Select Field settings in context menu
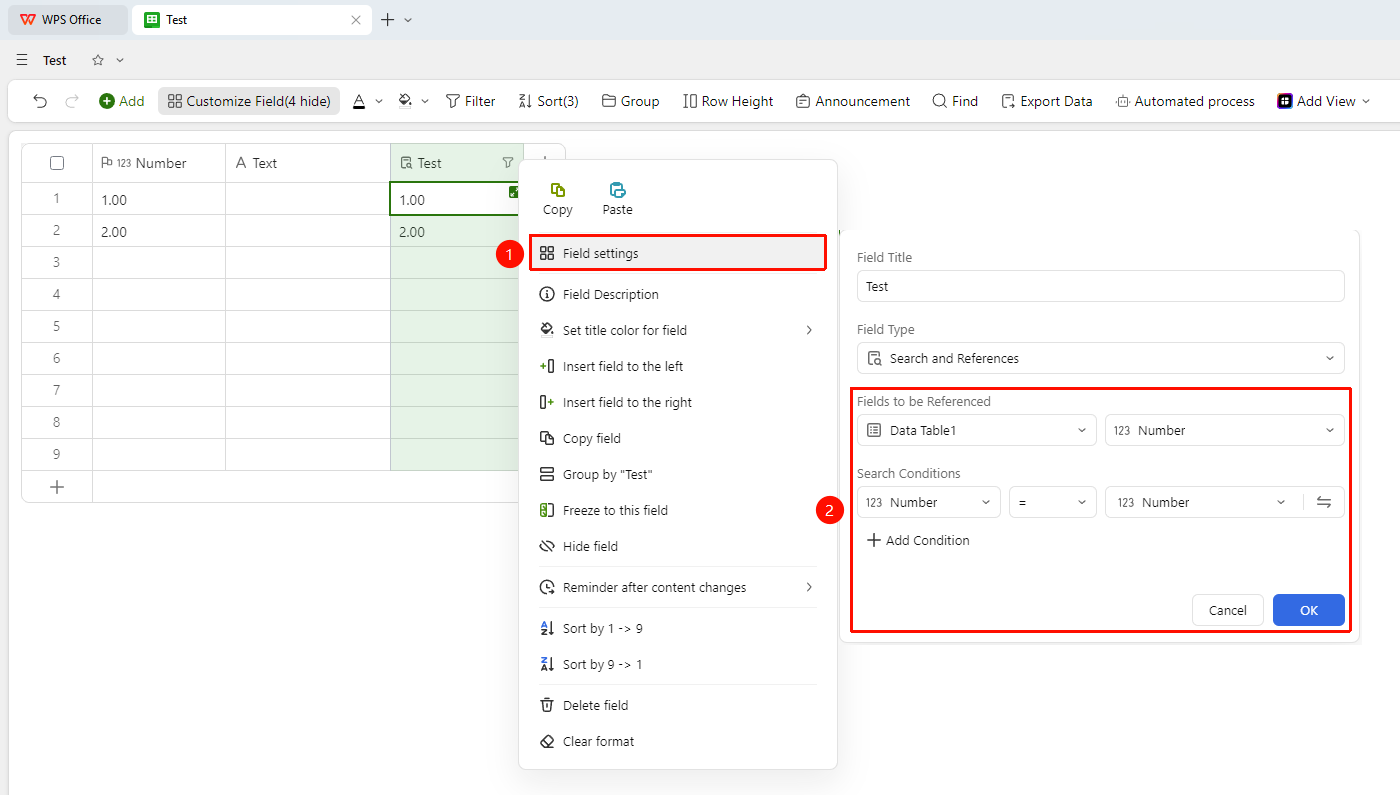1400x795 pixels. point(678,253)
